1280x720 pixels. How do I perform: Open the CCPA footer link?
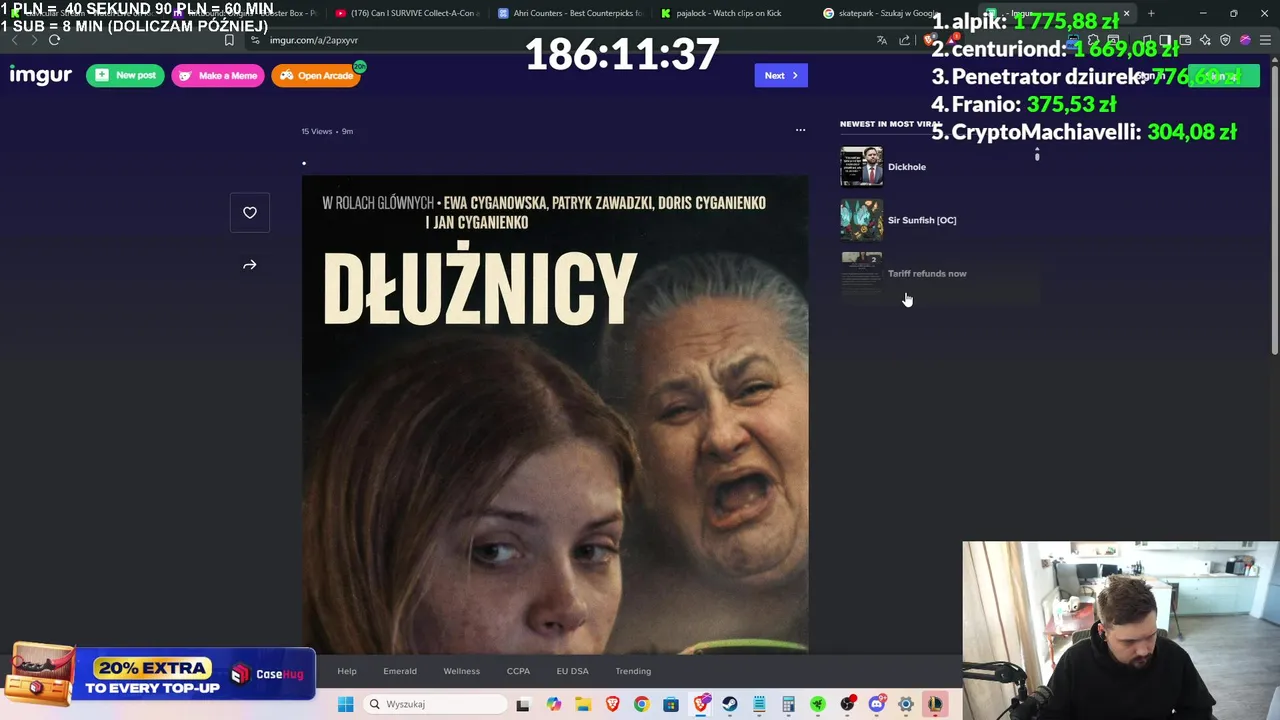[518, 671]
